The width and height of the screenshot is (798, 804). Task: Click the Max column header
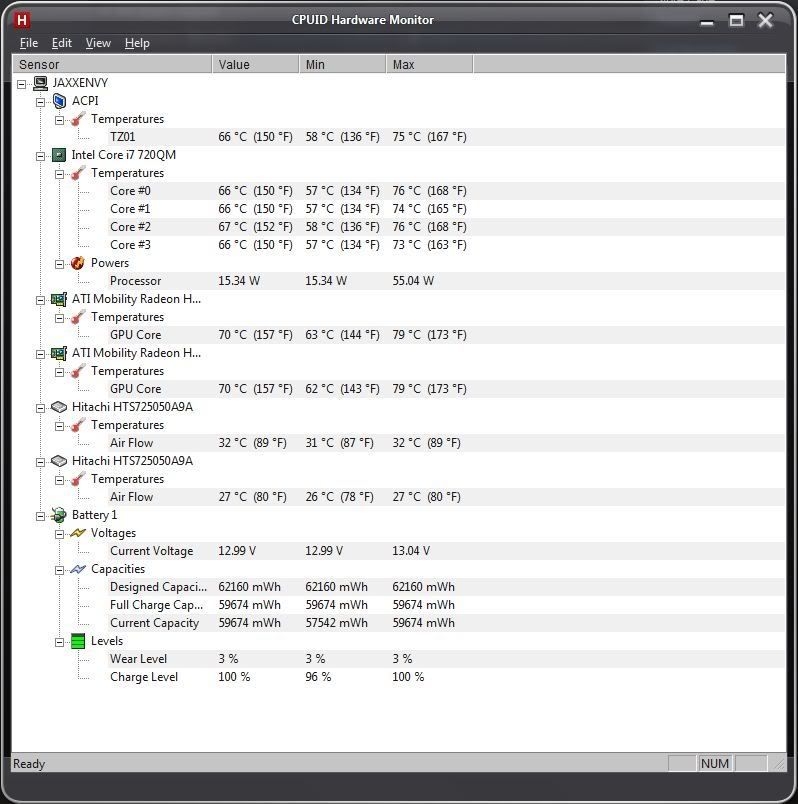[x=429, y=65]
